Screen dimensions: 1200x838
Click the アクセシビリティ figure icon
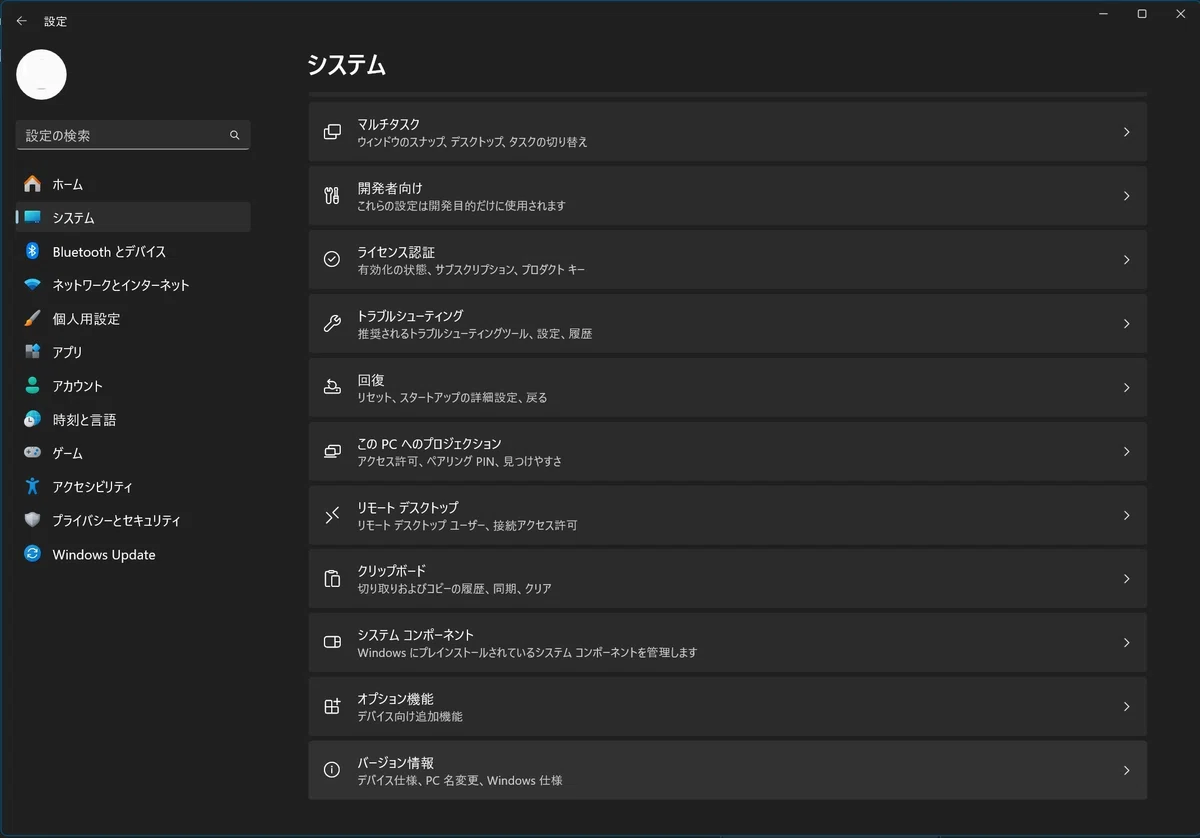[x=33, y=487]
